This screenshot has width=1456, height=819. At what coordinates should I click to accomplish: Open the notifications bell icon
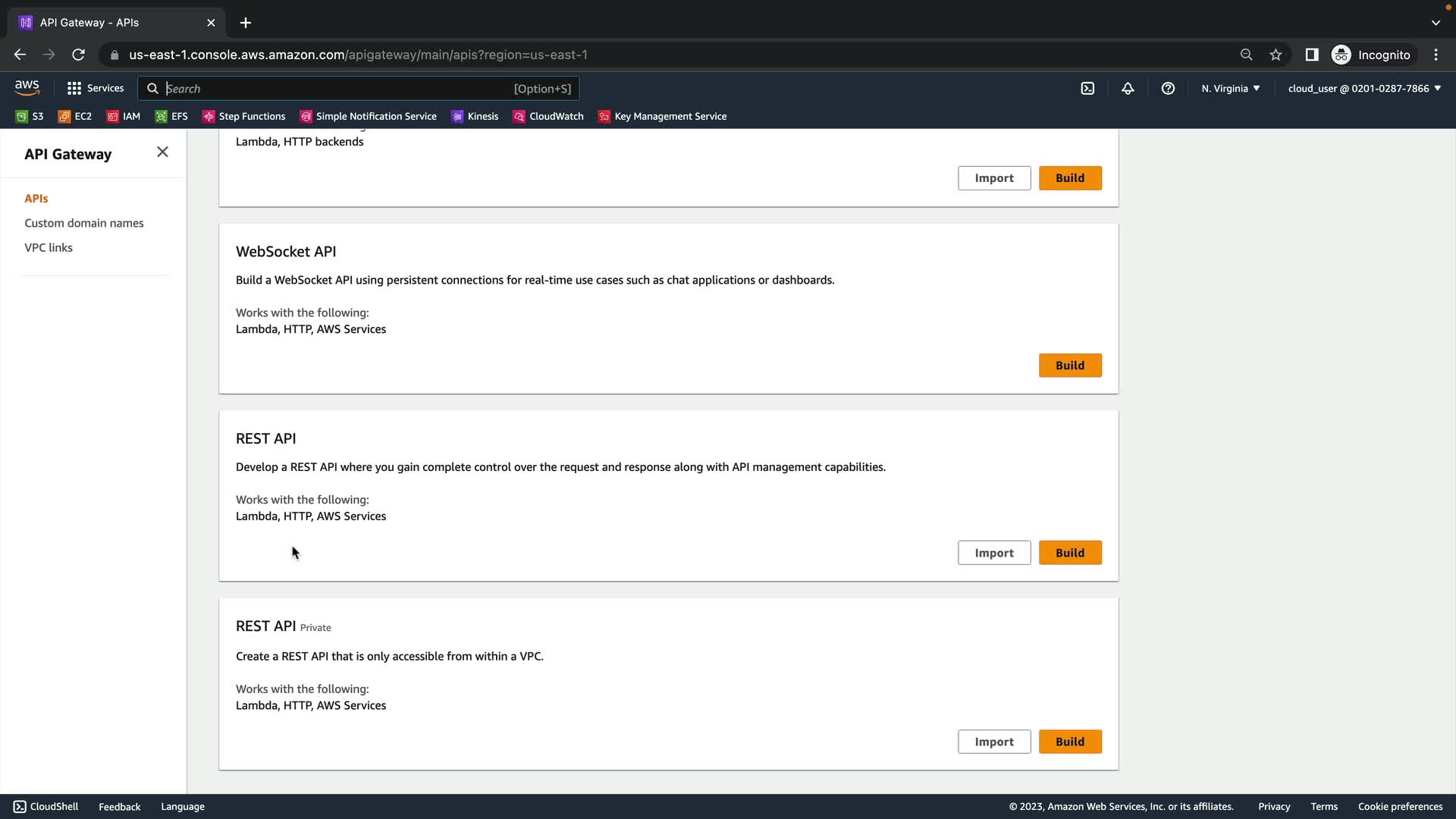pos(1128,89)
